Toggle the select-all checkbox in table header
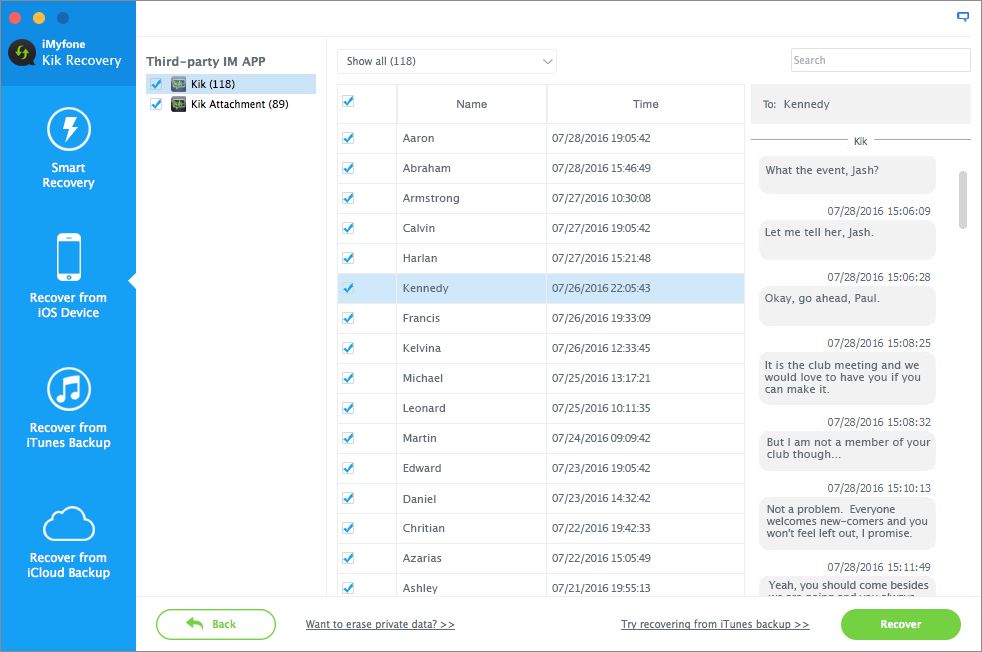This screenshot has width=982, height=652. [x=348, y=101]
